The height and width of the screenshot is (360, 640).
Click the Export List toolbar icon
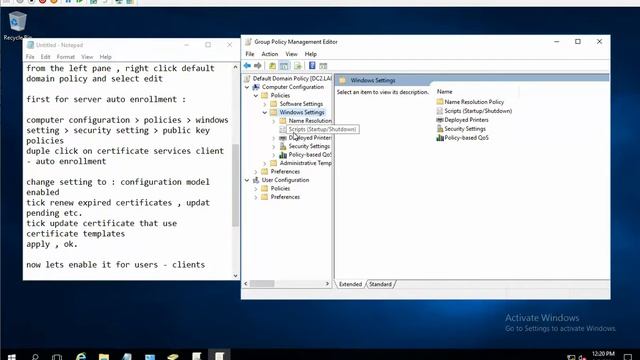tap(298, 66)
